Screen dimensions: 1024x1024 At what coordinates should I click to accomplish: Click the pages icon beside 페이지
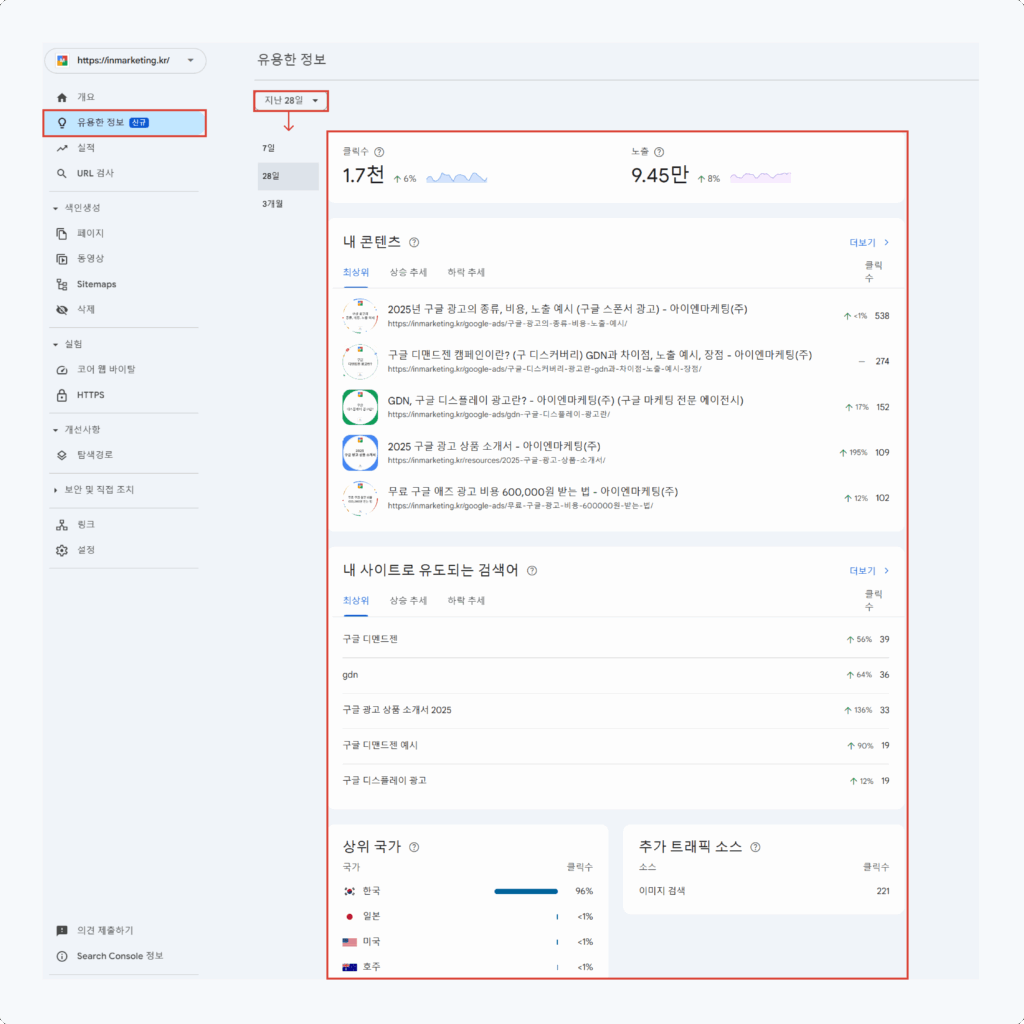tap(62, 233)
